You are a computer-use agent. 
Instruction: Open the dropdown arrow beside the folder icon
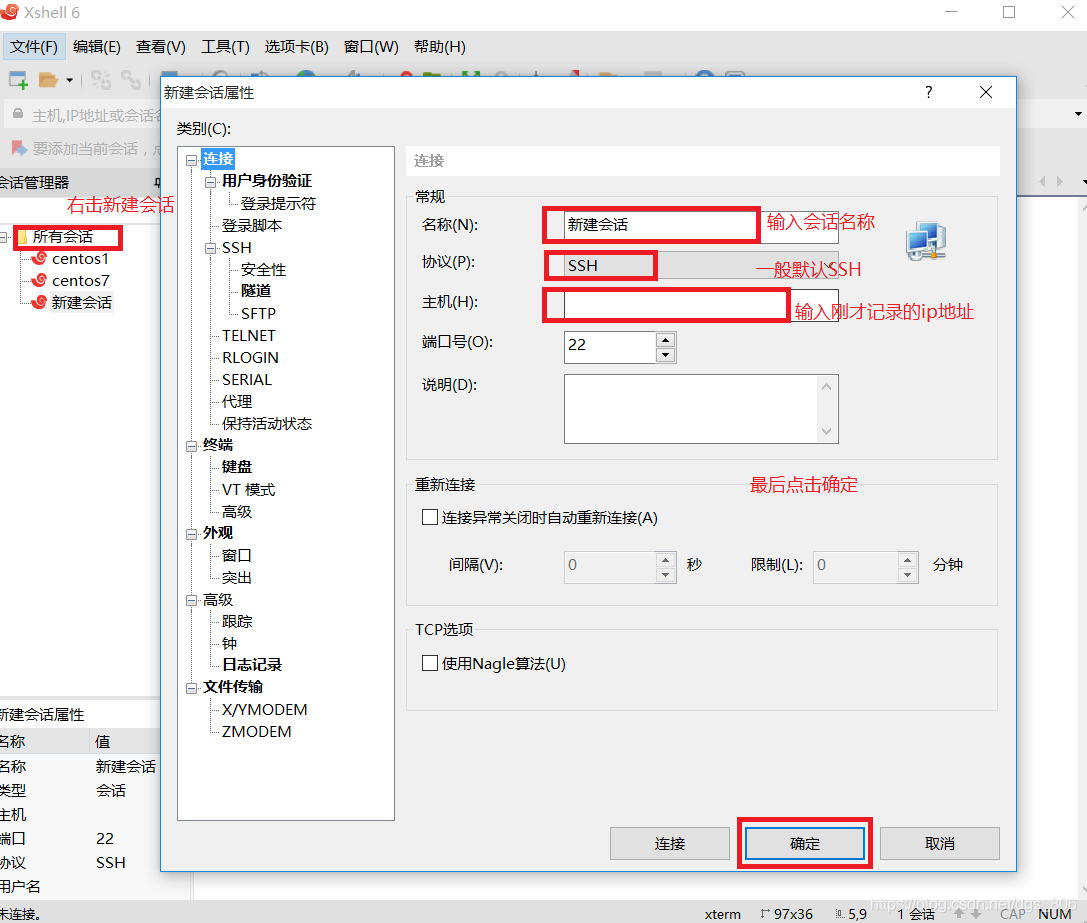[x=69, y=80]
